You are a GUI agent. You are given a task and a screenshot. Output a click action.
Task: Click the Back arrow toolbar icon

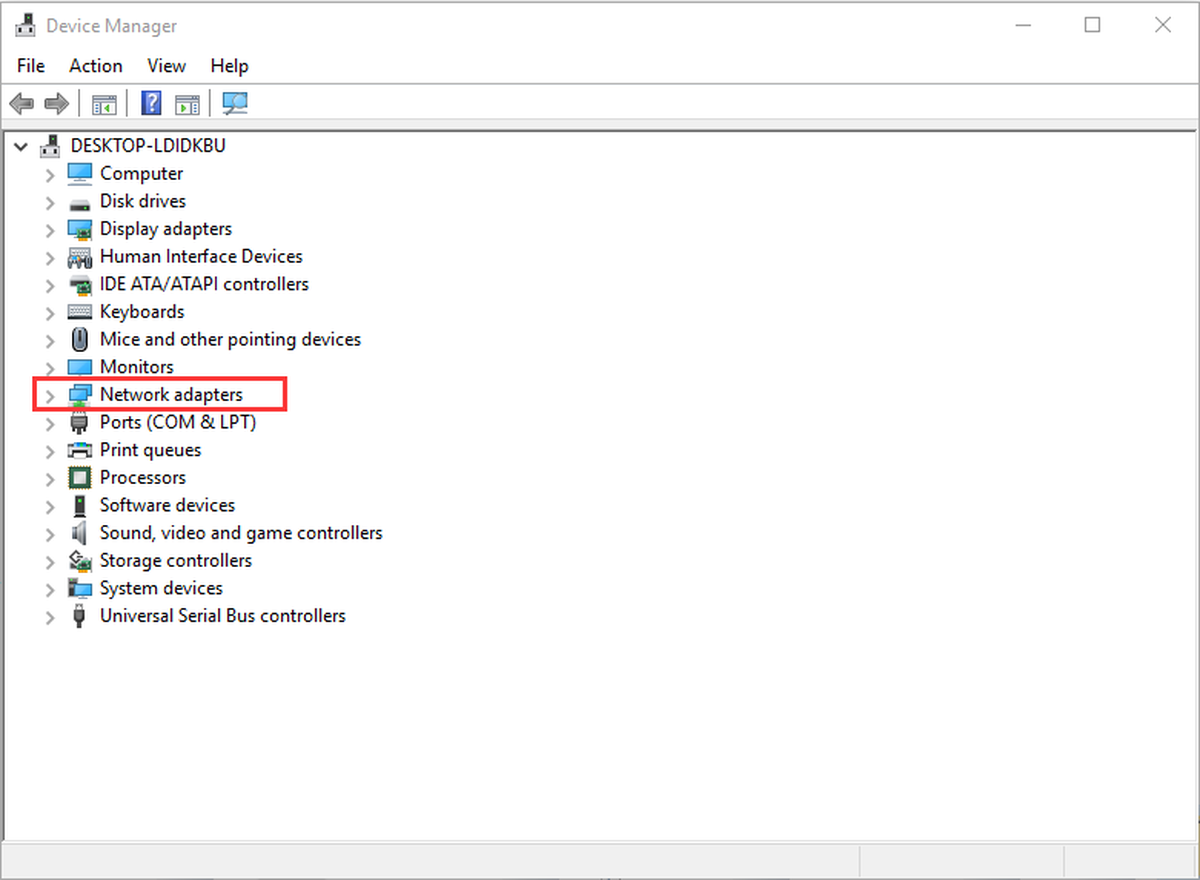[x=22, y=103]
